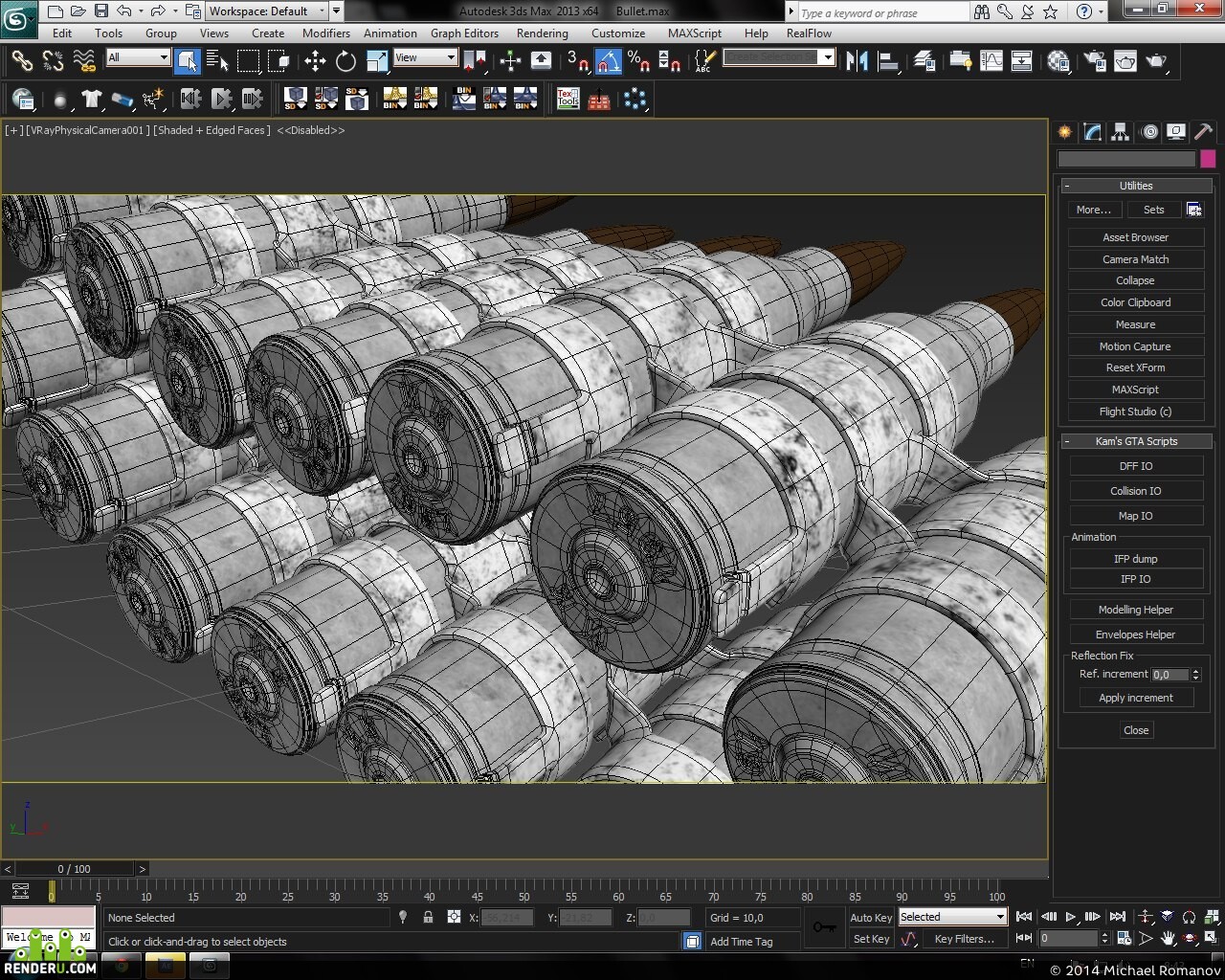1225x980 pixels.
Task: Click the Apply increment button
Action: (1136, 698)
